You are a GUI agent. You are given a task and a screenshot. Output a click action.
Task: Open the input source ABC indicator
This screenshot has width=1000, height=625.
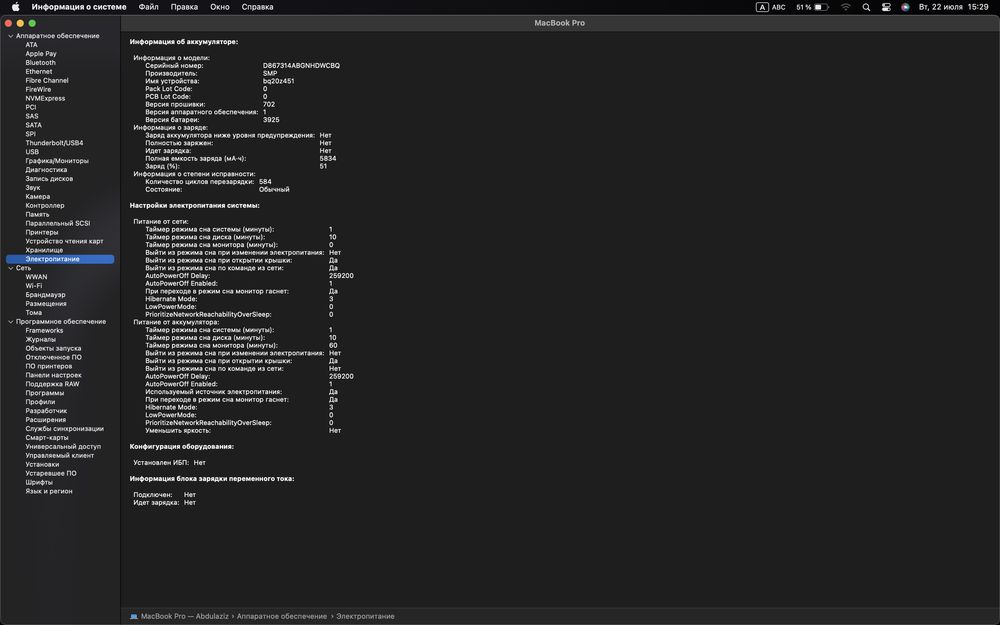(770, 7)
